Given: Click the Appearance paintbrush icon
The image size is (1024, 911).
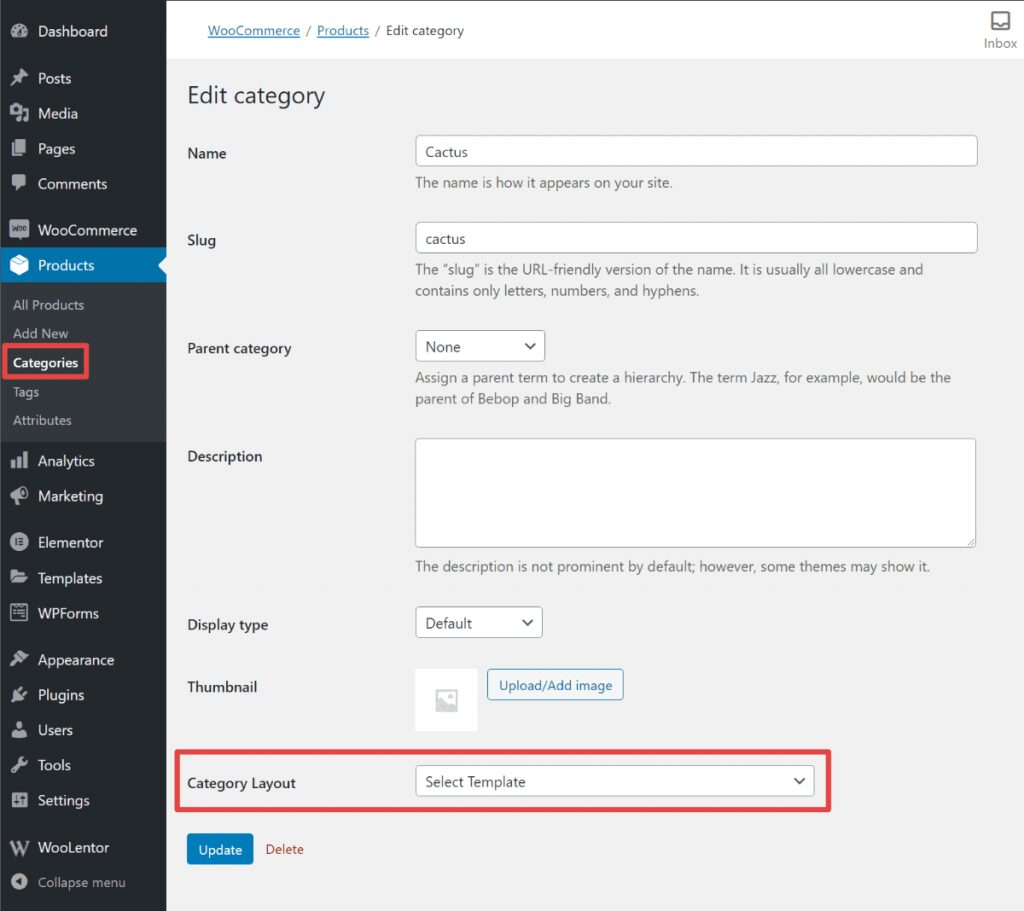Looking at the screenshot, I should pos(20,659).
